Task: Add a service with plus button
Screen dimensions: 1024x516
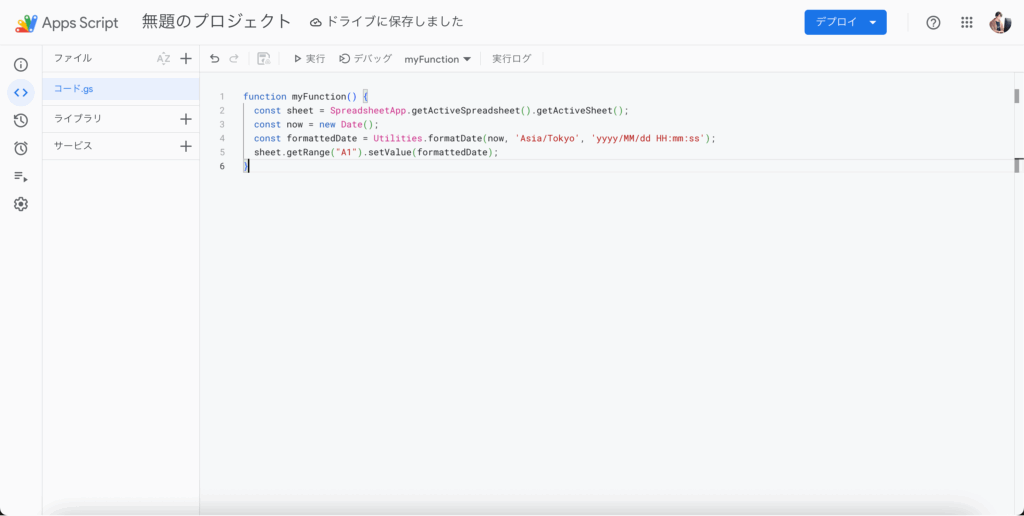Action: [185, 146]
